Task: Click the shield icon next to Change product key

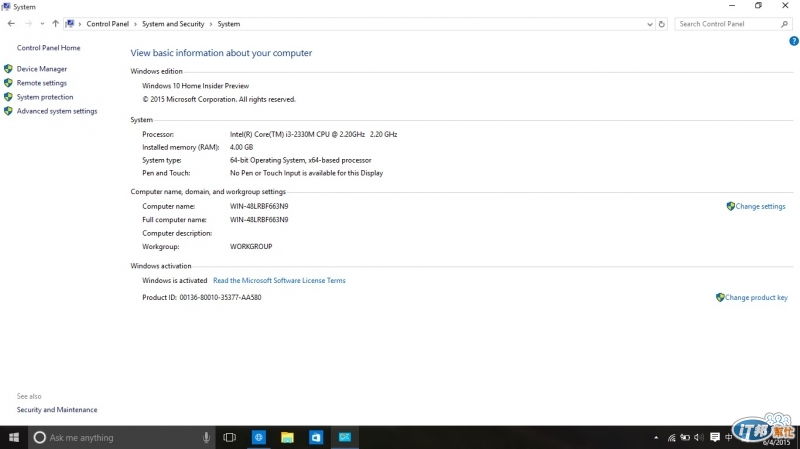Action: [x=720, y=297]
